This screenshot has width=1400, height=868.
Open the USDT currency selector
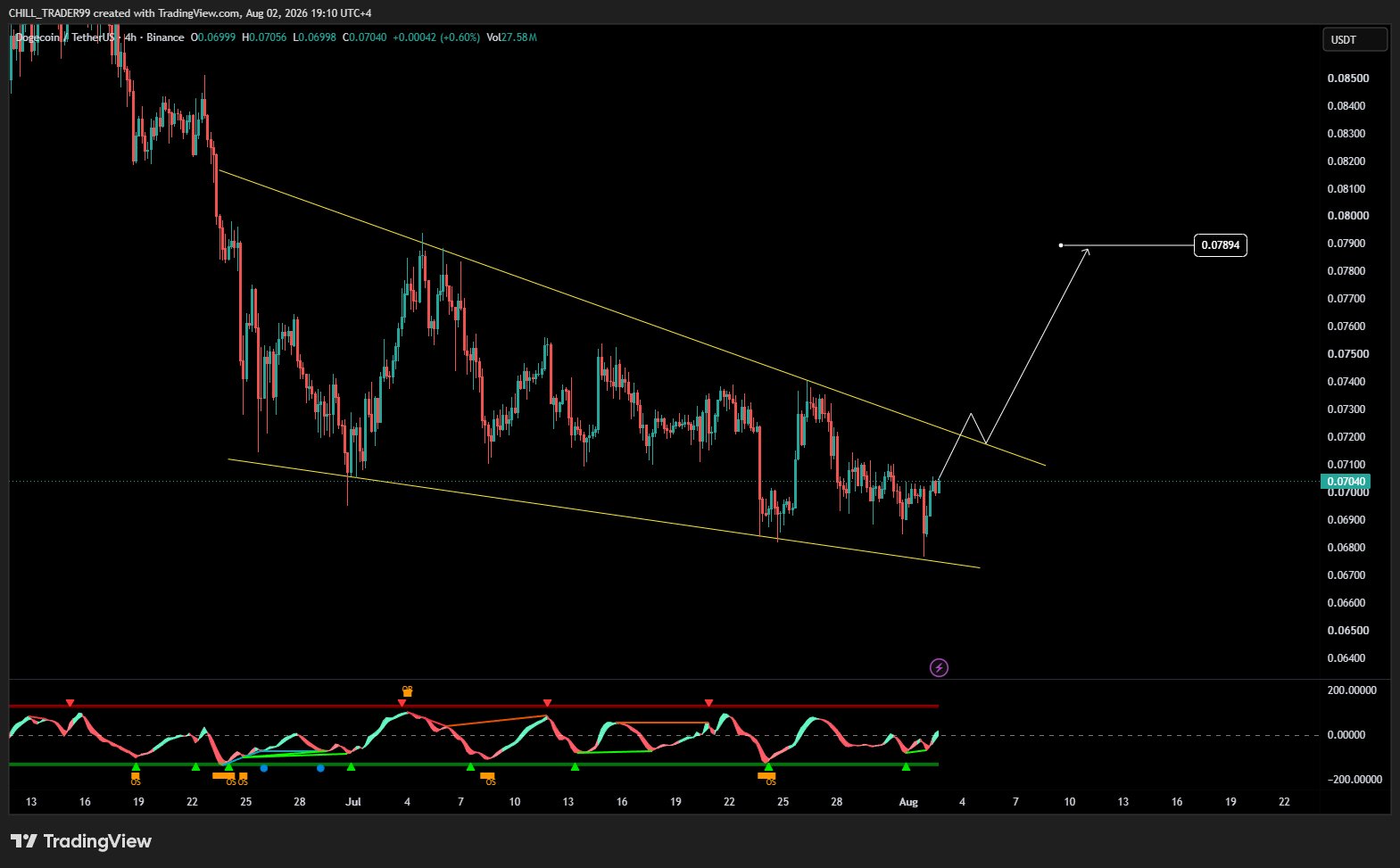click(1354, 39)
